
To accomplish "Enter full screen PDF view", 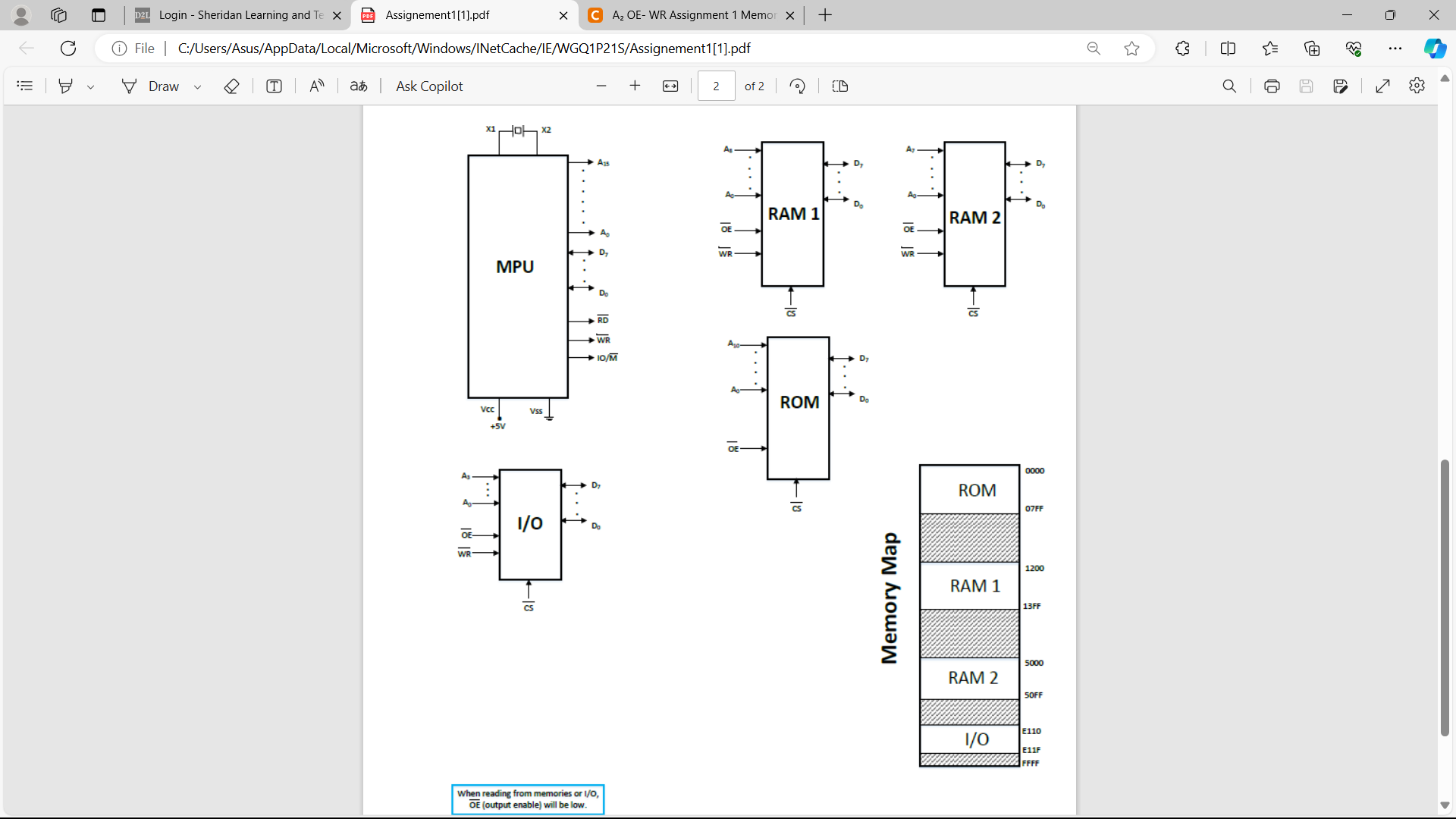I will (1383, 86).
